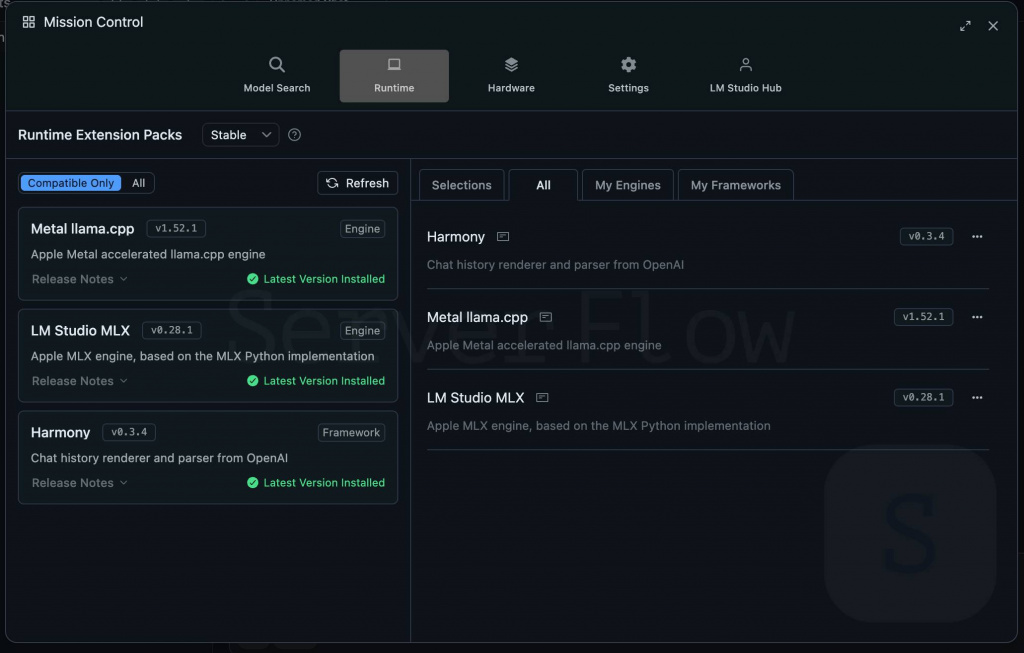
Task: Switch to the My Engines tab
Action: click(627, 185)
